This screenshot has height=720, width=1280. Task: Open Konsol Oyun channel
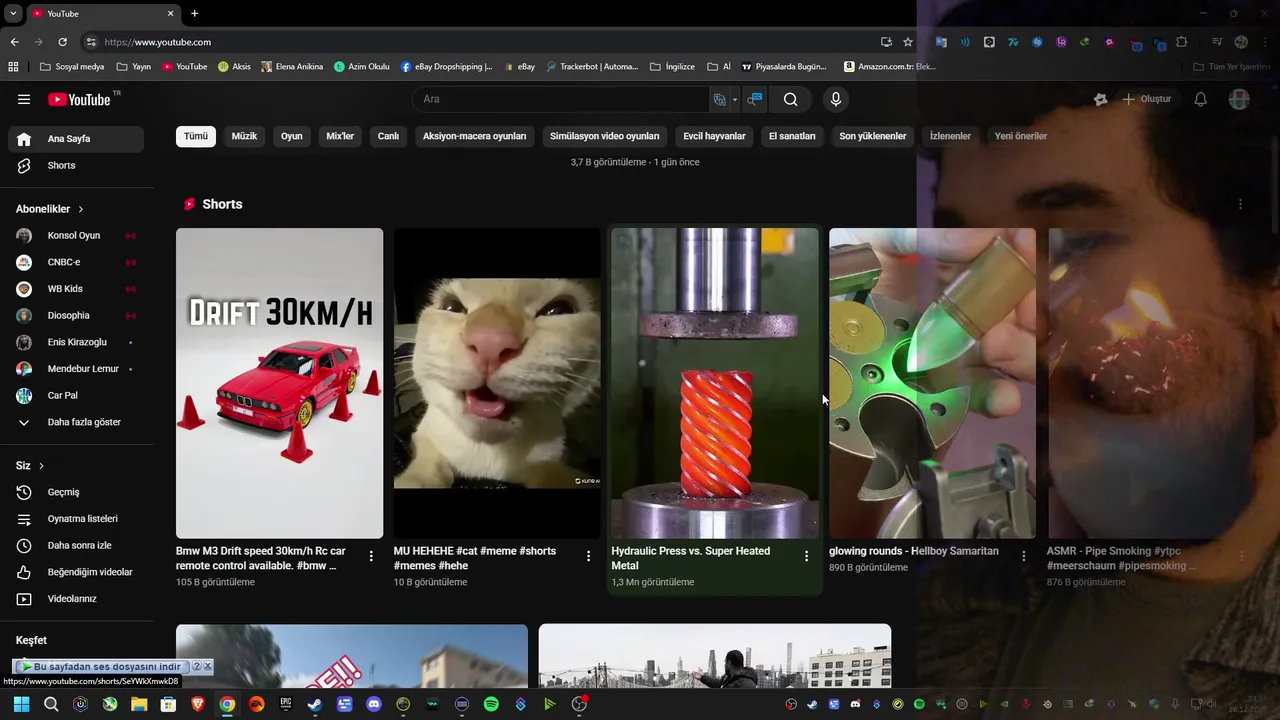pos(76,235)
